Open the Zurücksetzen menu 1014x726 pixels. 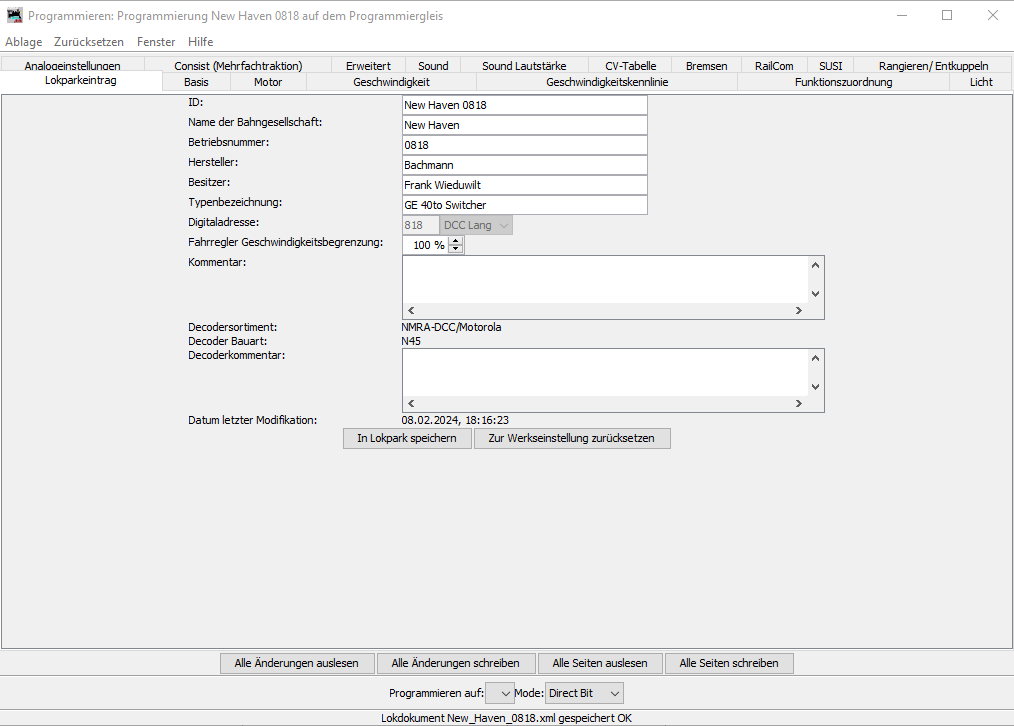coord(89,42)
